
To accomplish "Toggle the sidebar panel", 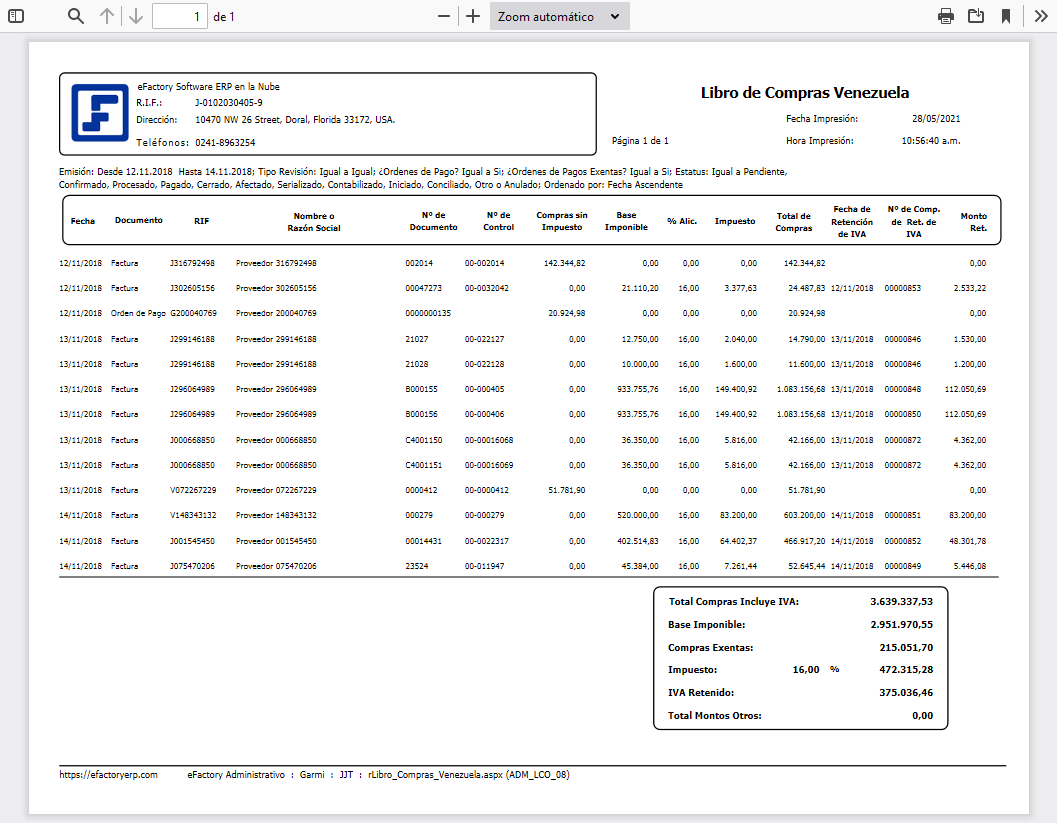I will [16, 16].
